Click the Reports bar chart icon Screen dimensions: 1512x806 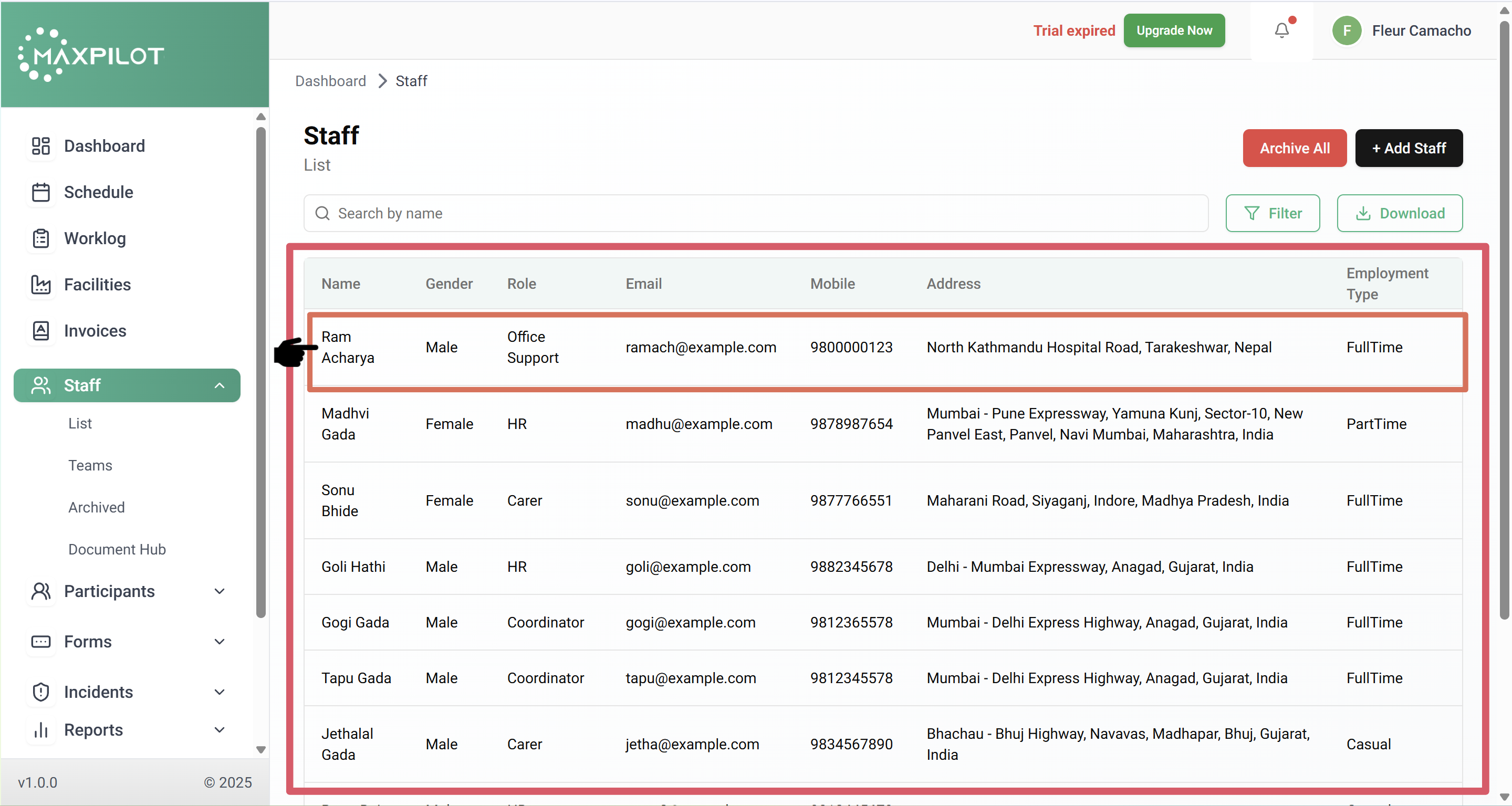pyautogui.click(x=40, y=730)
